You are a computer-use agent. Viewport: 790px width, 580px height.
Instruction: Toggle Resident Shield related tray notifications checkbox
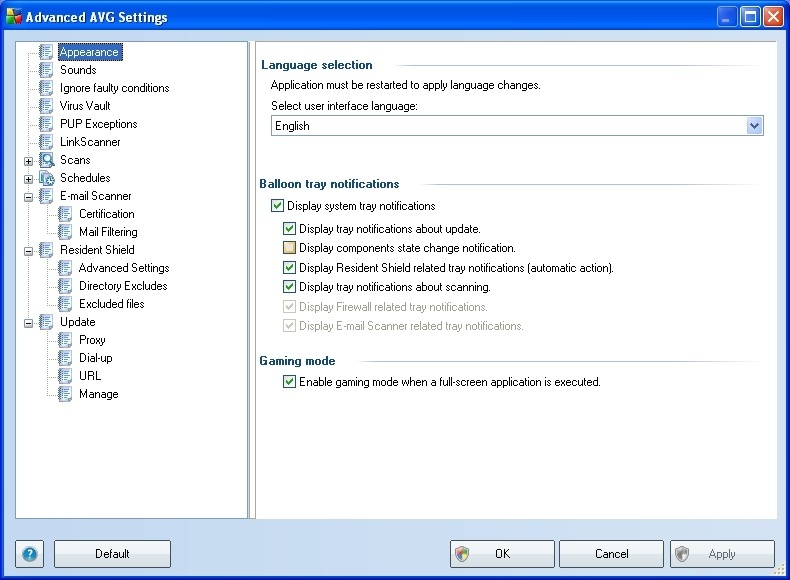289,268
